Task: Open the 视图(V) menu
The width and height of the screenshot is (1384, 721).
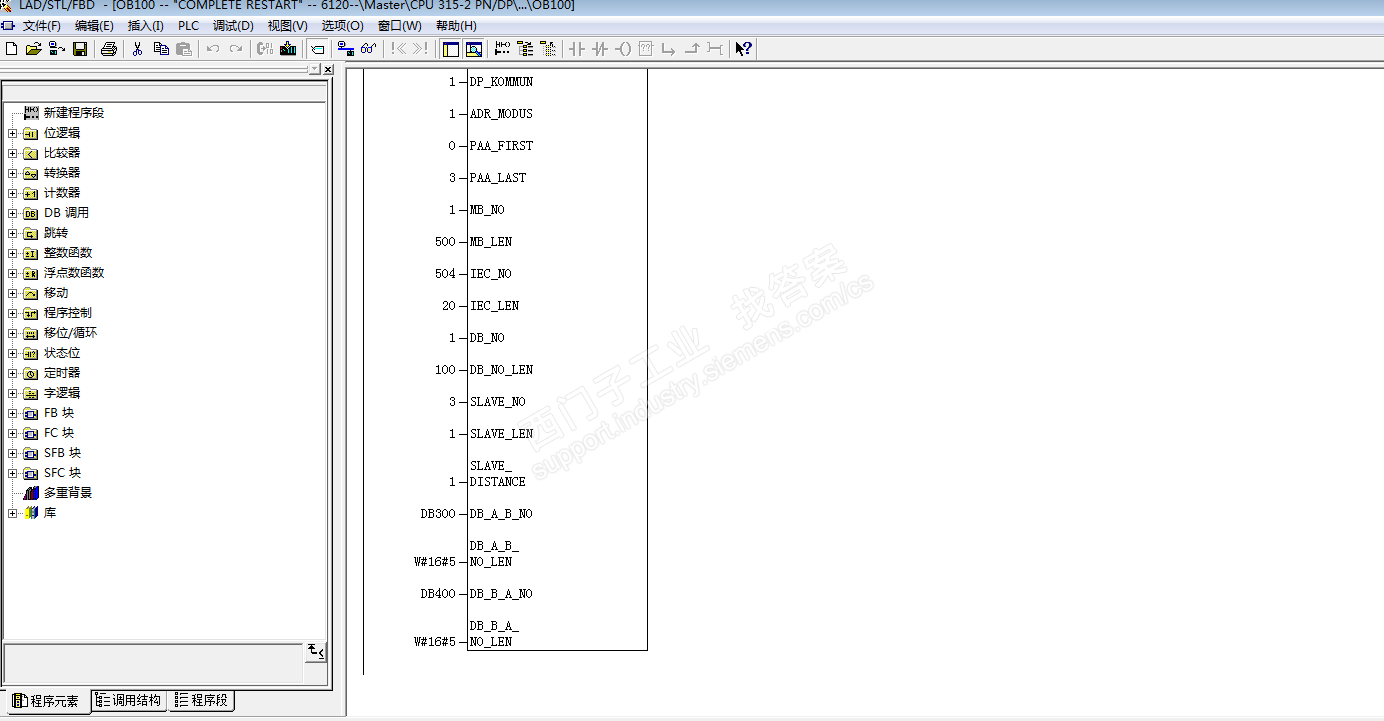Action: 288,25
